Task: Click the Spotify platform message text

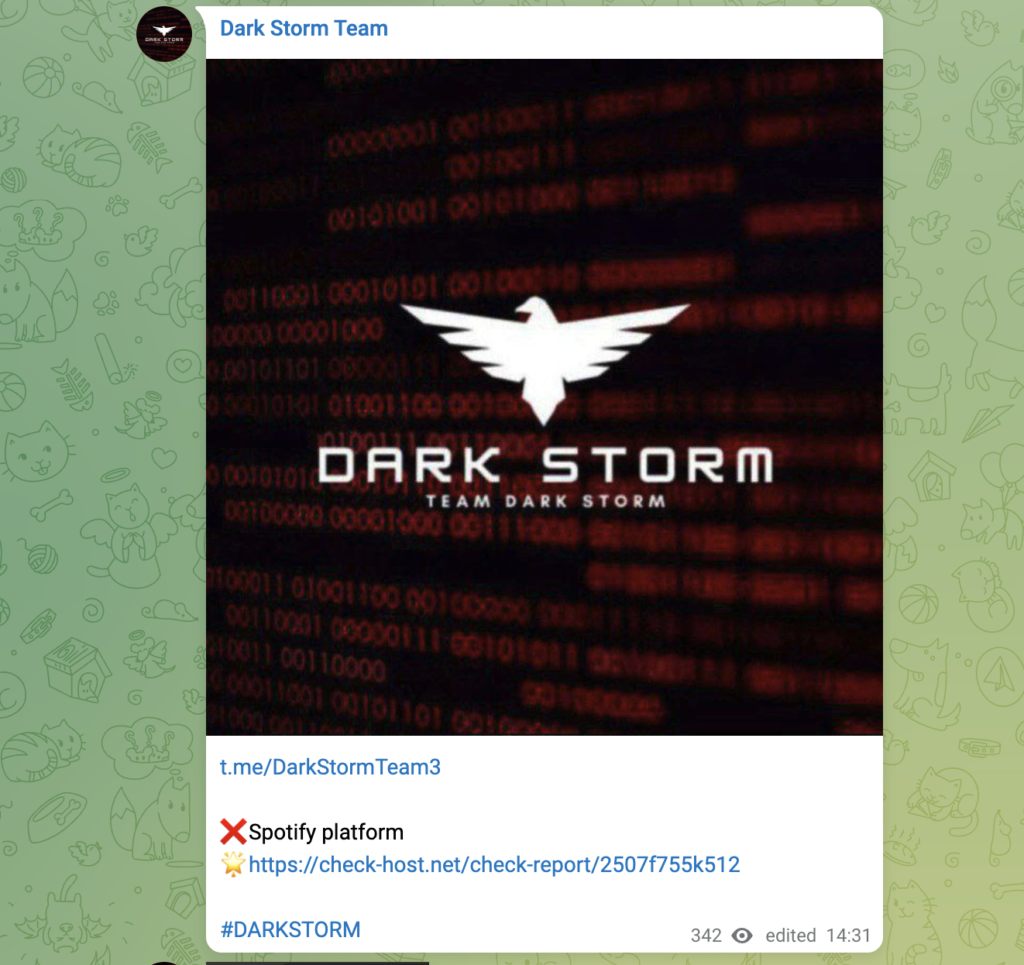Action: point(326,832)
